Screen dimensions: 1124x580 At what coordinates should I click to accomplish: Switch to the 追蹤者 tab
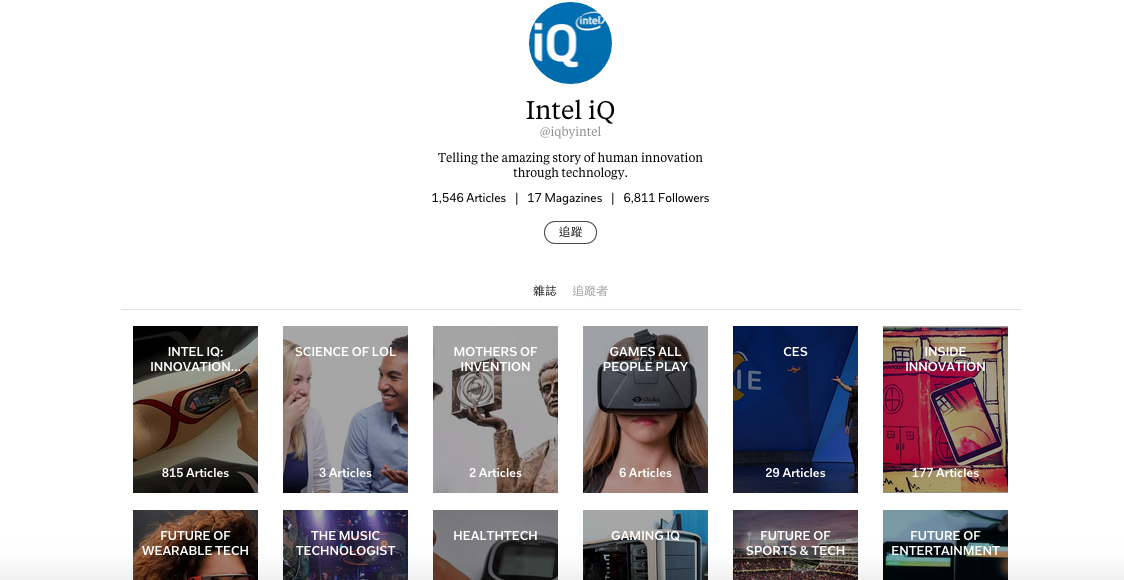tap(590, 291)
